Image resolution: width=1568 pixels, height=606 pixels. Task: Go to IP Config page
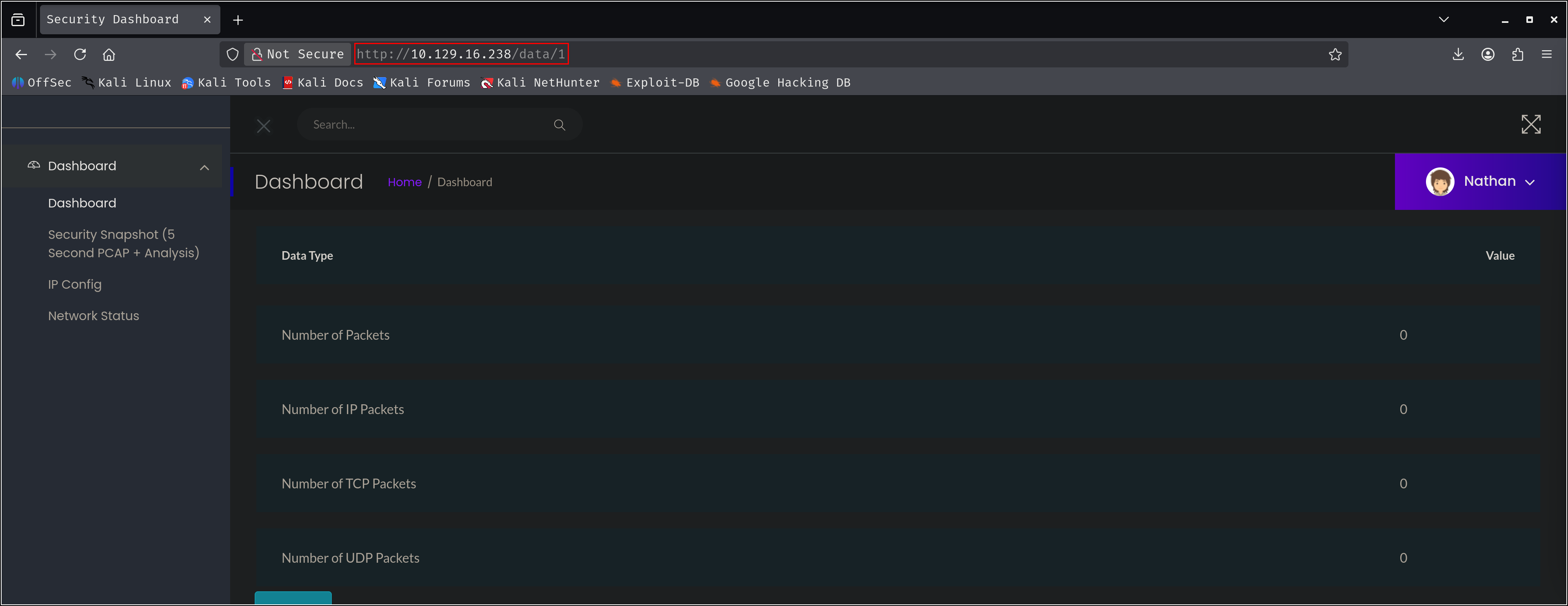click(x=75, y=285)
